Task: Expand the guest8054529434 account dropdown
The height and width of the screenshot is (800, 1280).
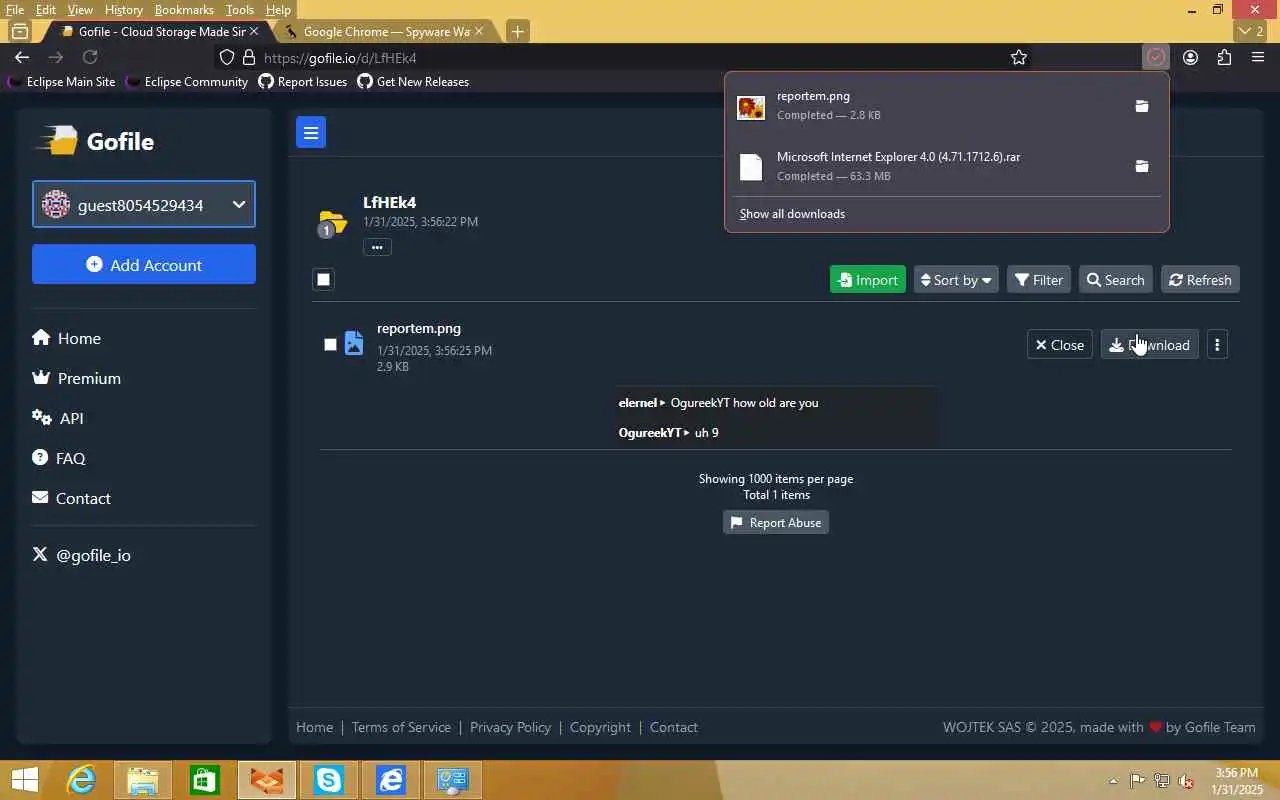Action: click(144, 204)
